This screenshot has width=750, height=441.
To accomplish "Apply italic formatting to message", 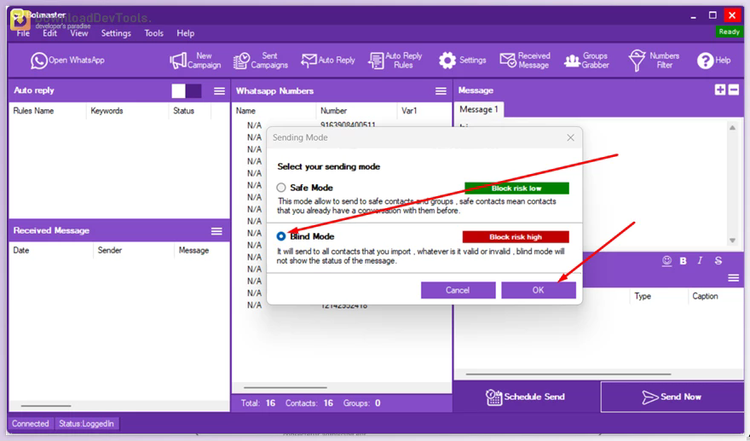I will pyautogui.click(x=700, y=261).
